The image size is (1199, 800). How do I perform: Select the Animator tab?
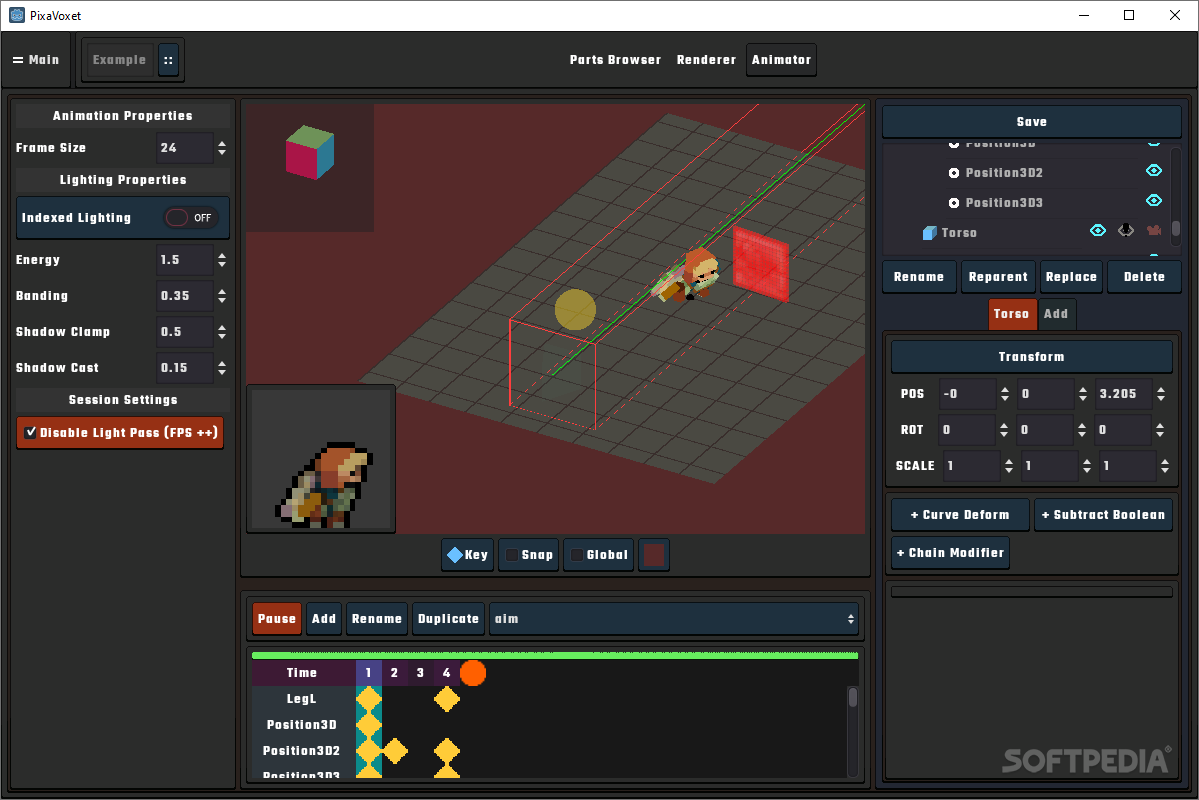[781, 60]
